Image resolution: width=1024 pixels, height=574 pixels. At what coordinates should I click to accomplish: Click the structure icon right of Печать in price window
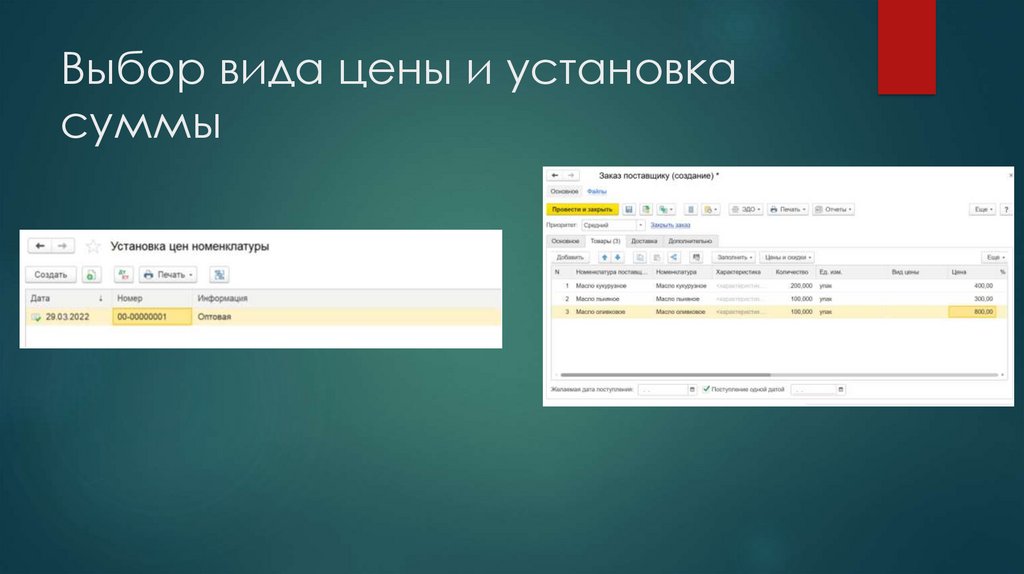coord(219,275)
